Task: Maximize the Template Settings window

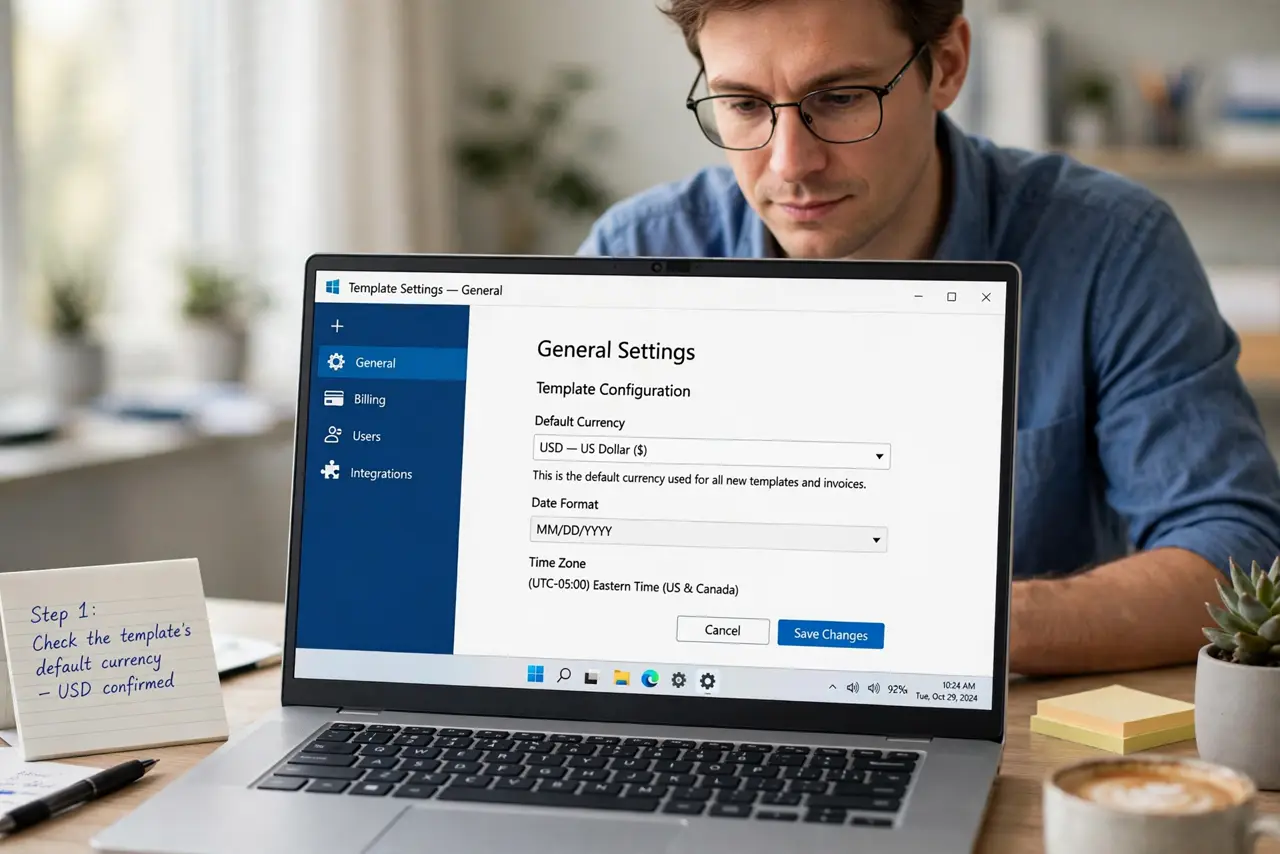Action: click(951, 297)
